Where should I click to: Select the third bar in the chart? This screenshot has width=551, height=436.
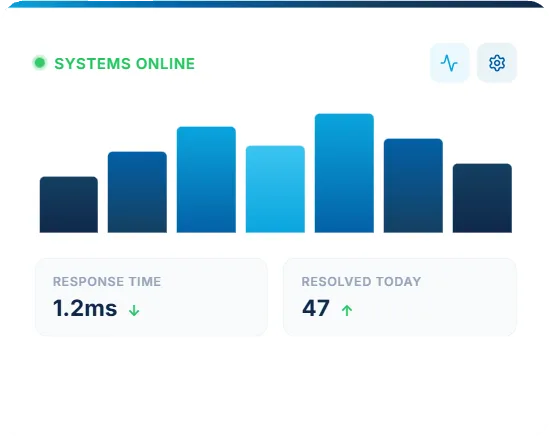[206, 180]
